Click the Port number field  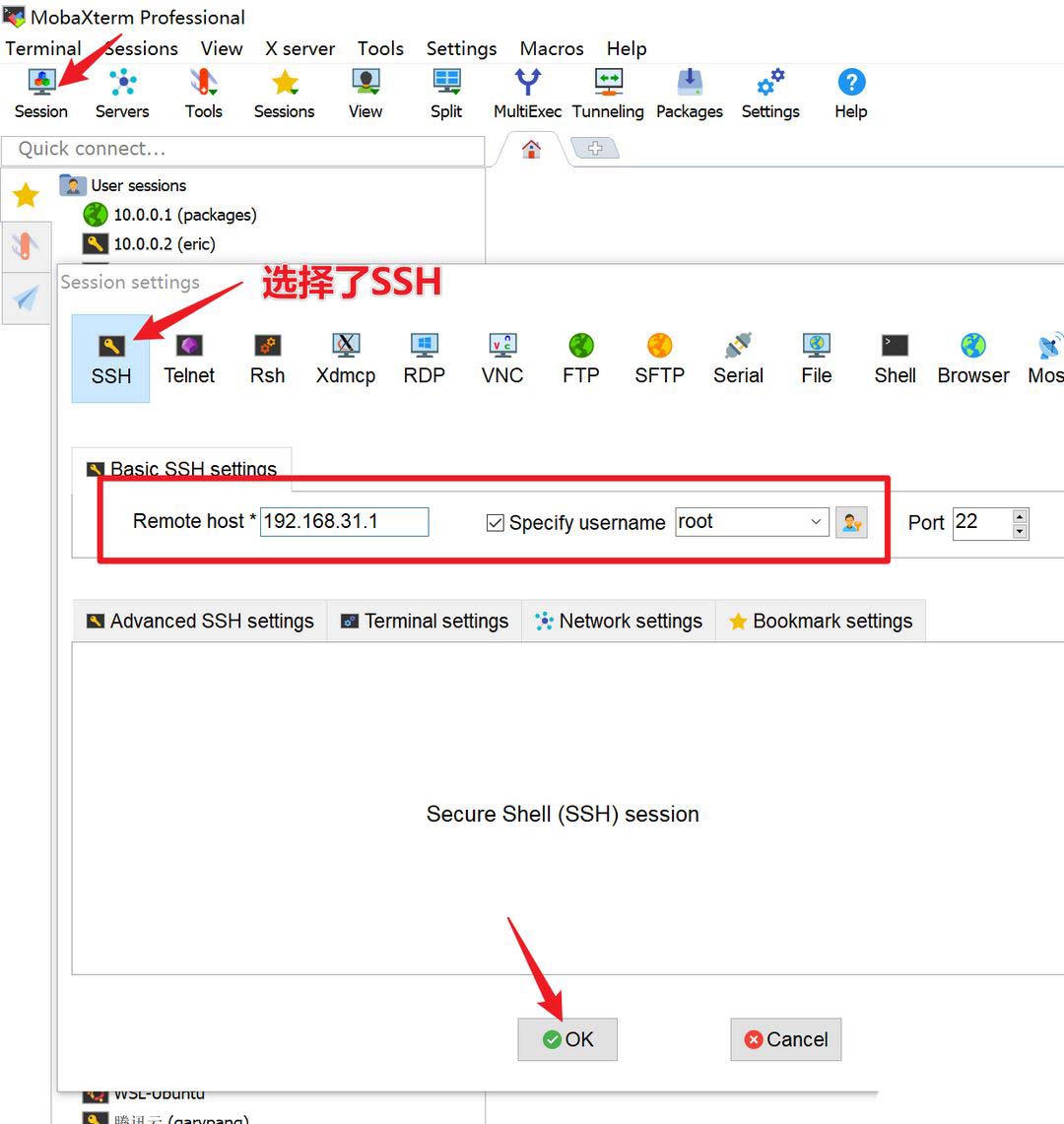(x=982, y=522)
